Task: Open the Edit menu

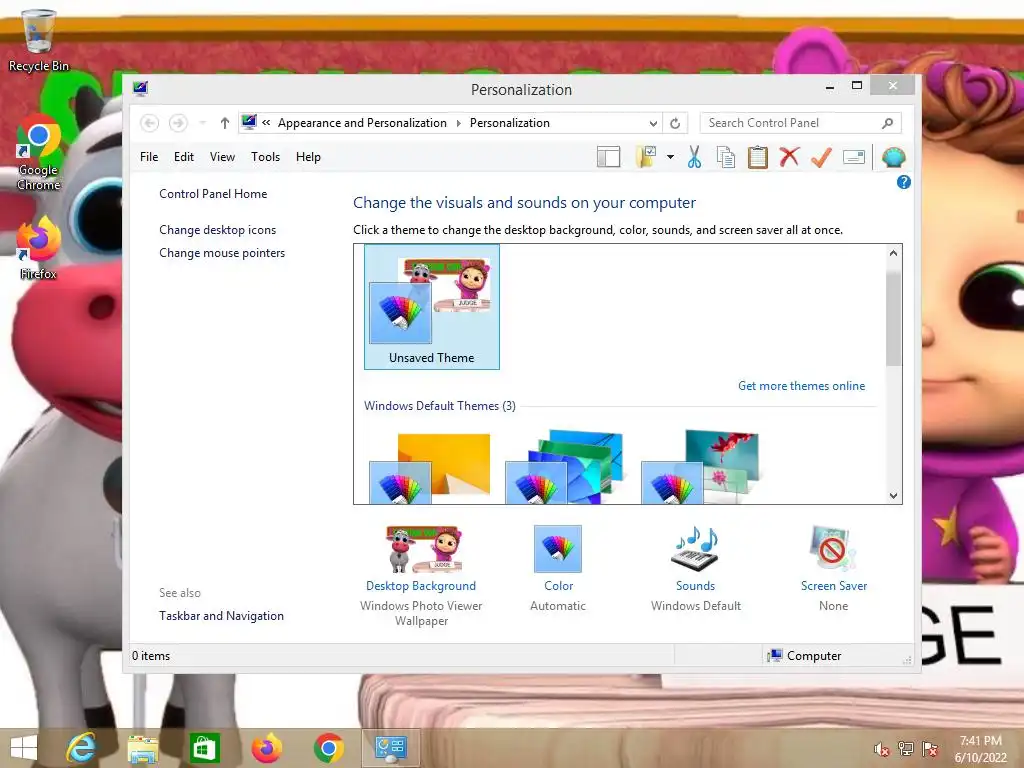Action: pos(184,157)
